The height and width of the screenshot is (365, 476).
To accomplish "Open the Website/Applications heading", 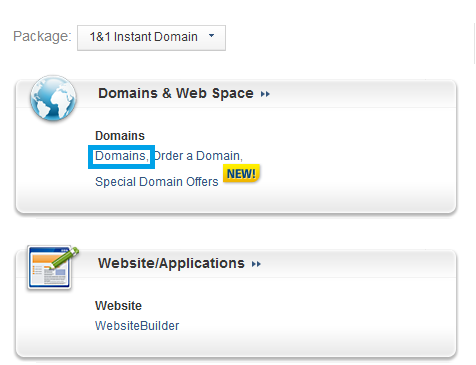I will (171, 263).
